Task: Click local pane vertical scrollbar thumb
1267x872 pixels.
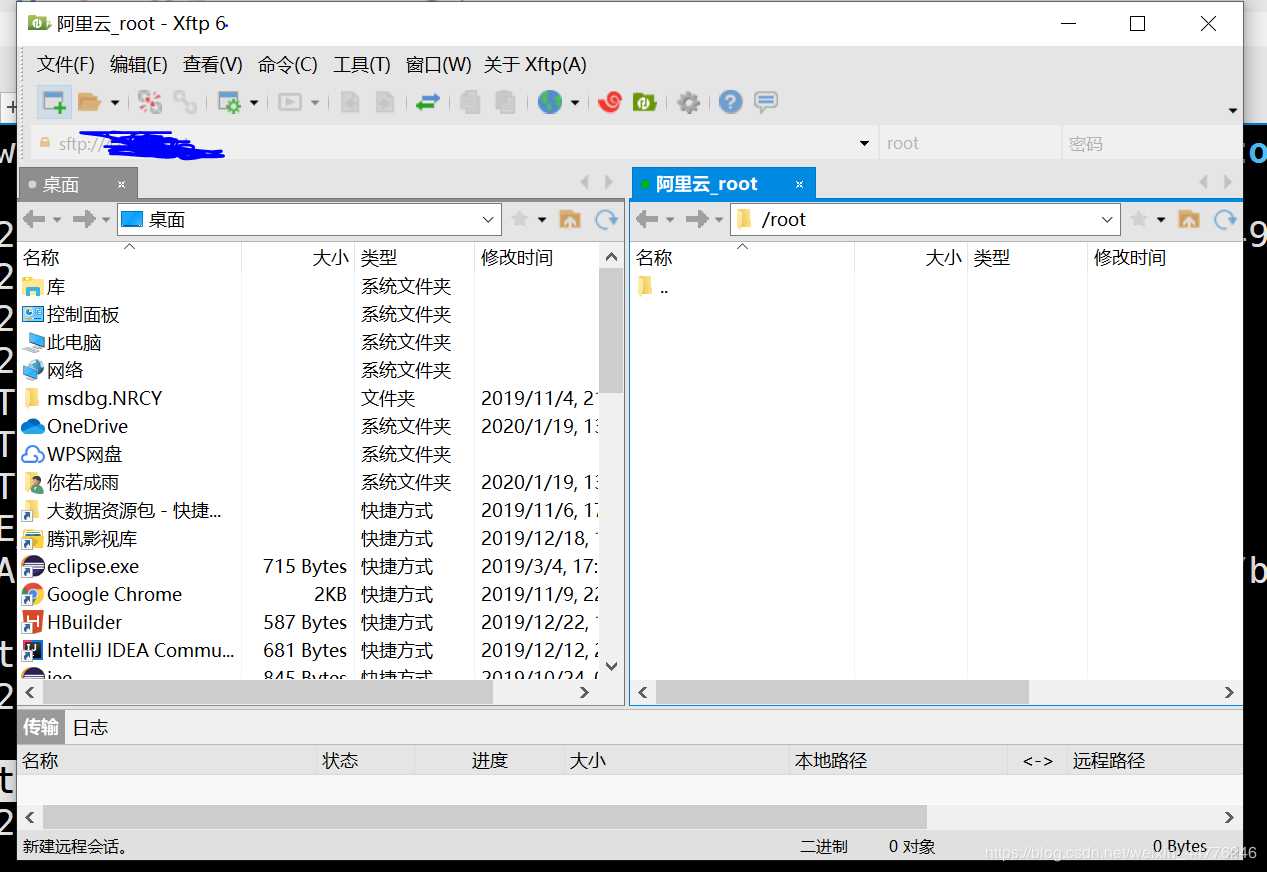Action: tap(611, 331)
